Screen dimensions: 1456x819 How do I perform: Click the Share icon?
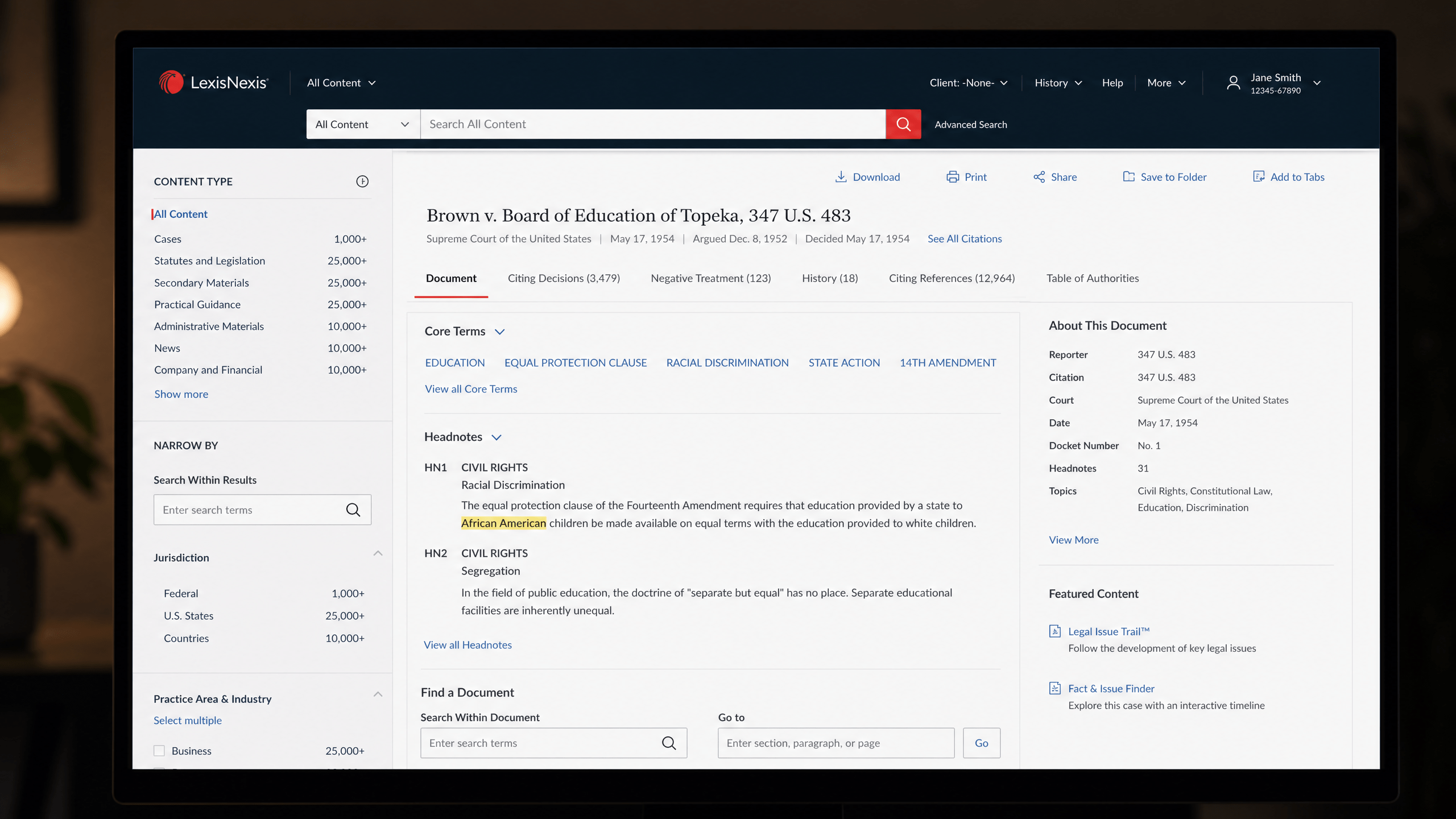point(1039,177)
